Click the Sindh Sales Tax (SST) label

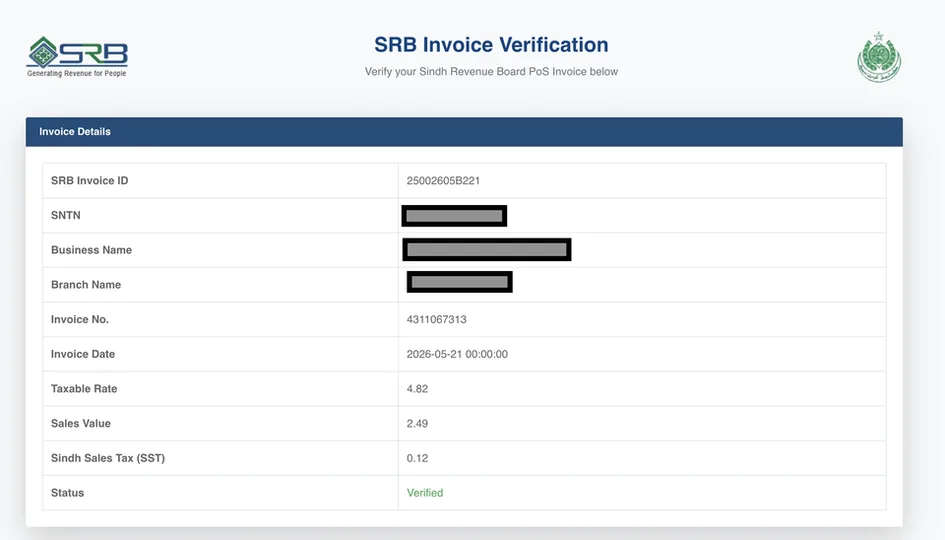[108, 458]
